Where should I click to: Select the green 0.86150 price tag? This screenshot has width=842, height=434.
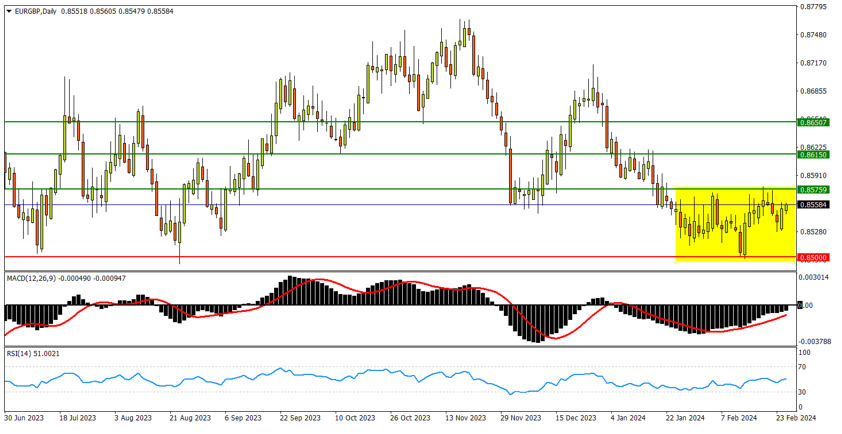(x=814, y=155)
